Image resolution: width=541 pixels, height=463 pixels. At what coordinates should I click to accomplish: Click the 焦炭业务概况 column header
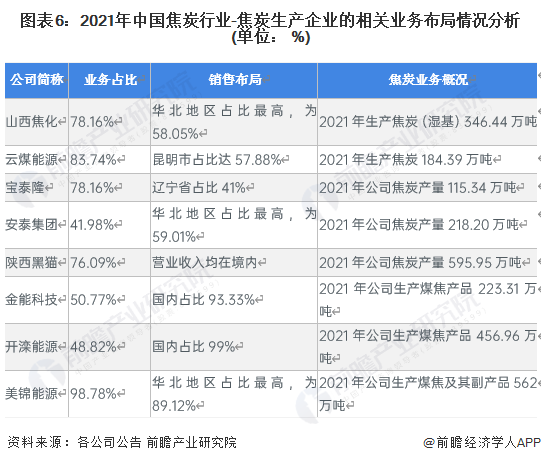[x=427, y=80]
